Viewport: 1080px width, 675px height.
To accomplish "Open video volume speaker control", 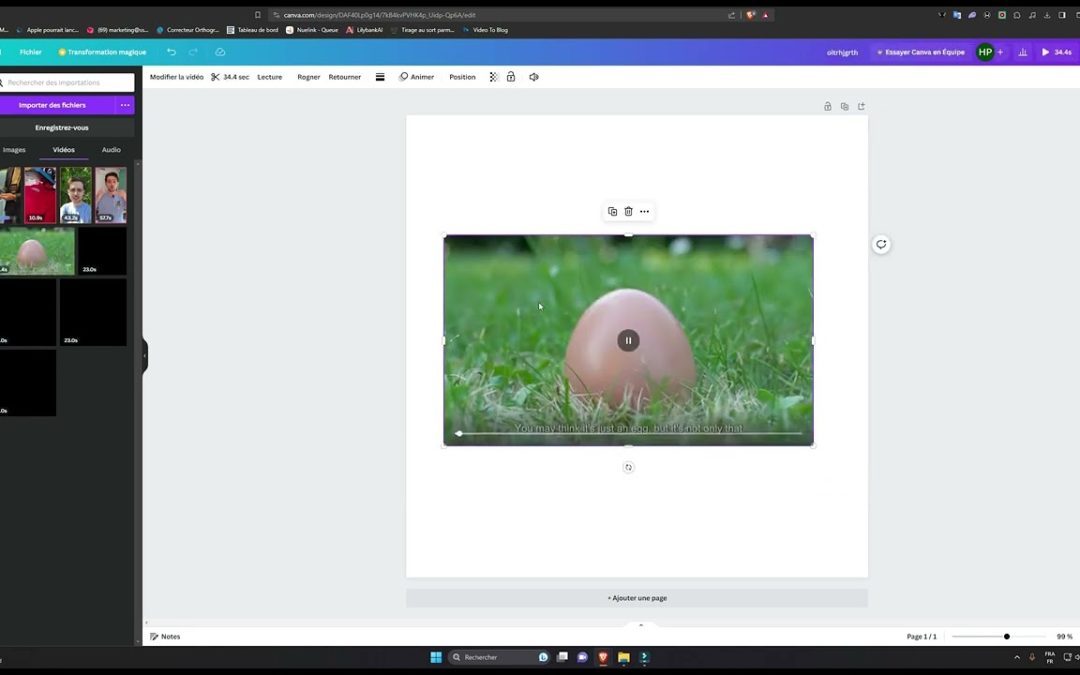I will click(534, 77).
